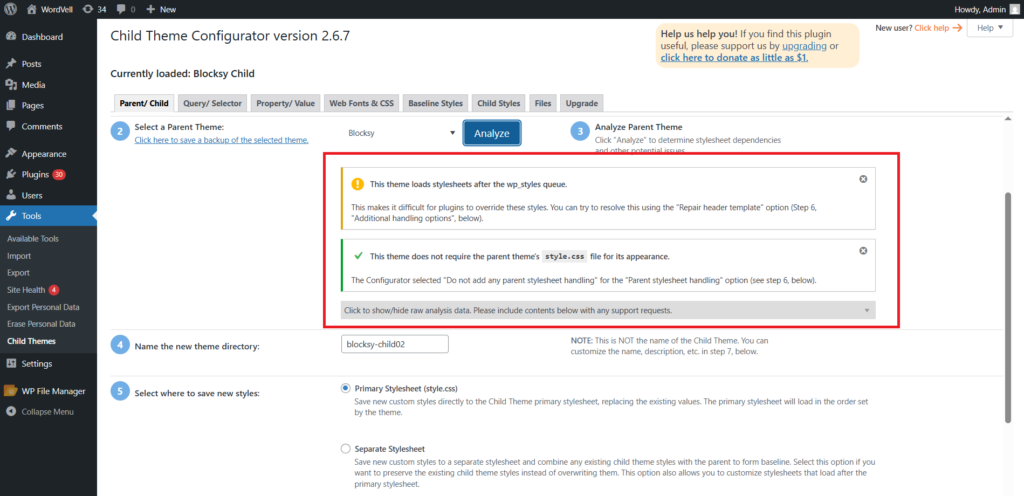Click the Comments icon in sidebar
This screenshot has height=496, width=1024.
11,126
